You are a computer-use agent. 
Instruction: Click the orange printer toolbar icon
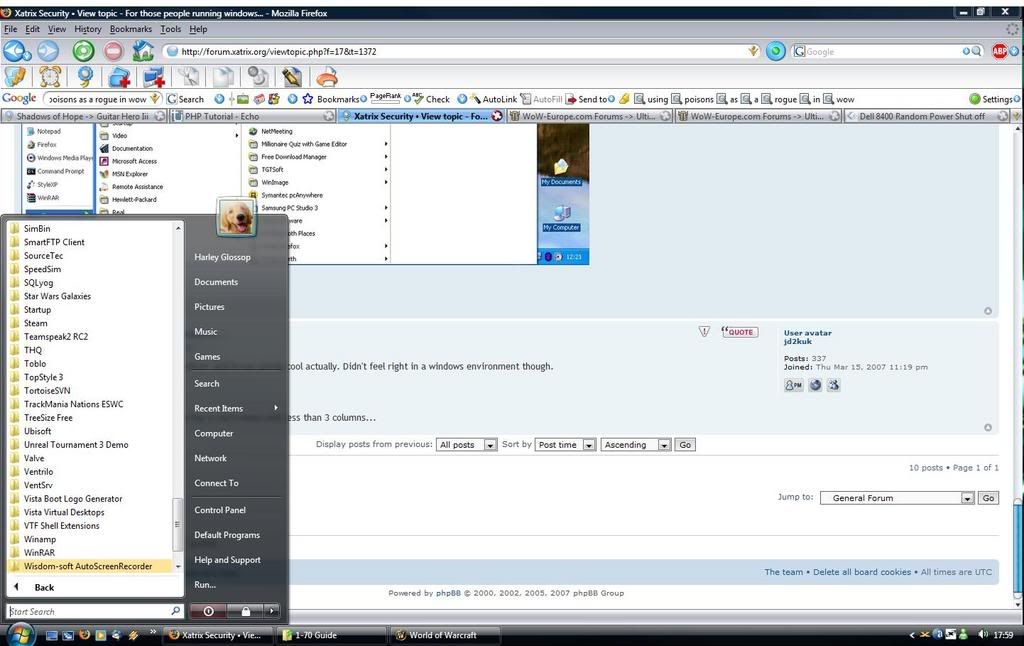click(327, 77)
